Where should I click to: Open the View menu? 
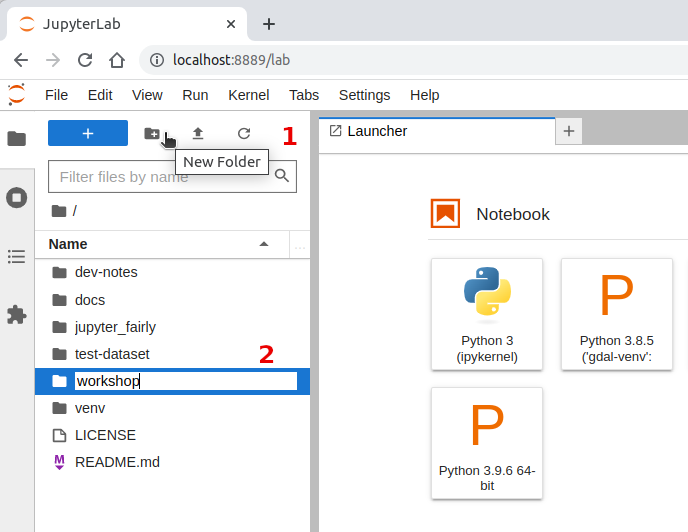(147, 95)
